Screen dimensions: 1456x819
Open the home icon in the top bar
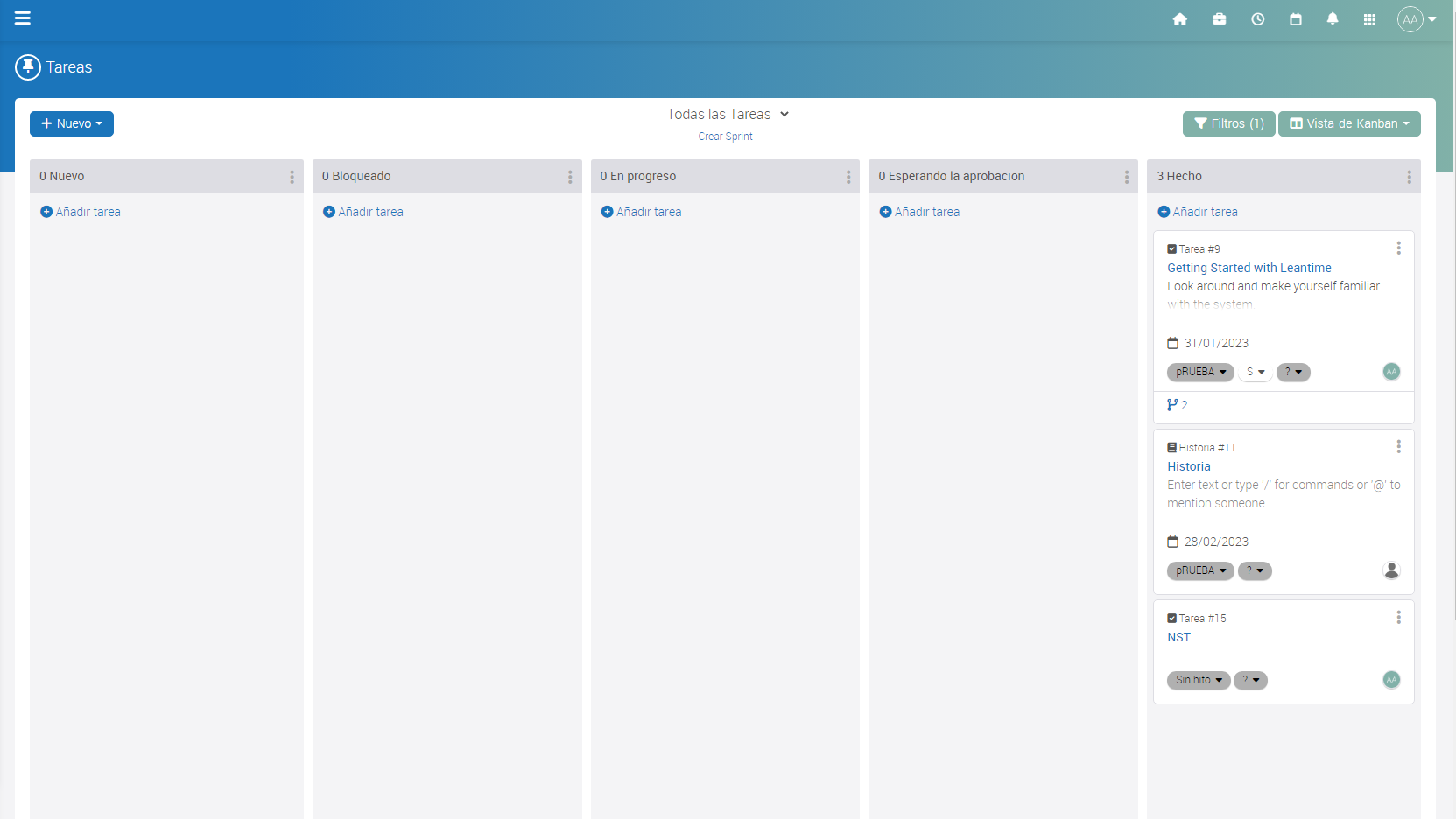pos(1179,18)
